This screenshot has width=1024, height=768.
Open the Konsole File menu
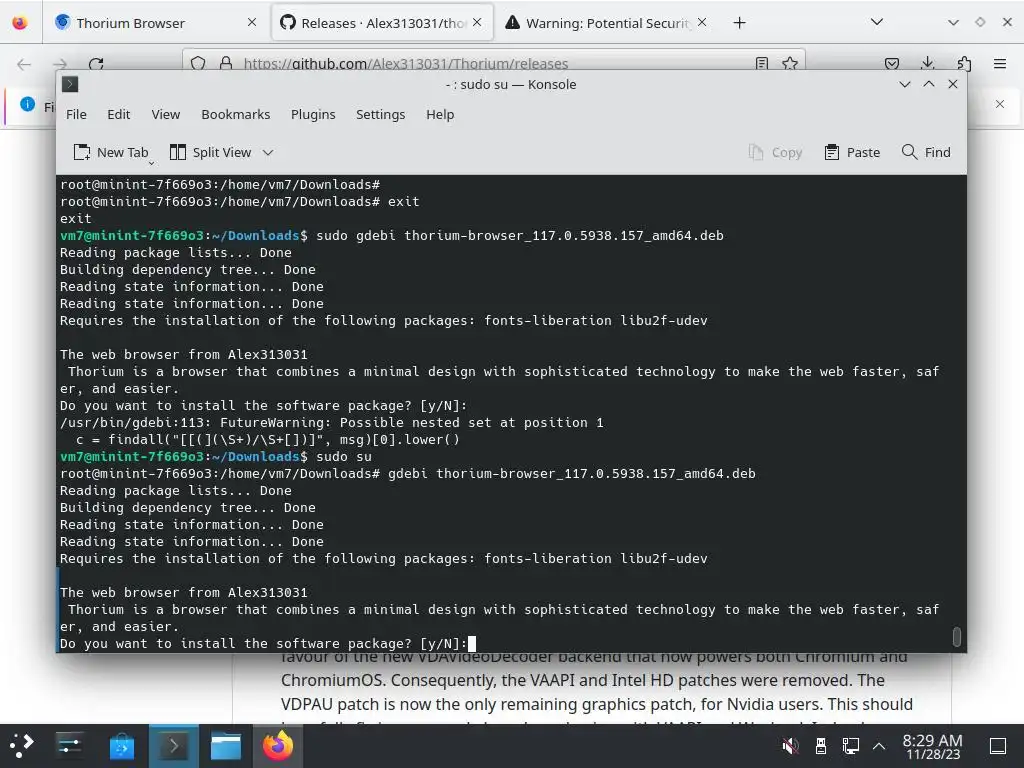(x=76, y=114)
